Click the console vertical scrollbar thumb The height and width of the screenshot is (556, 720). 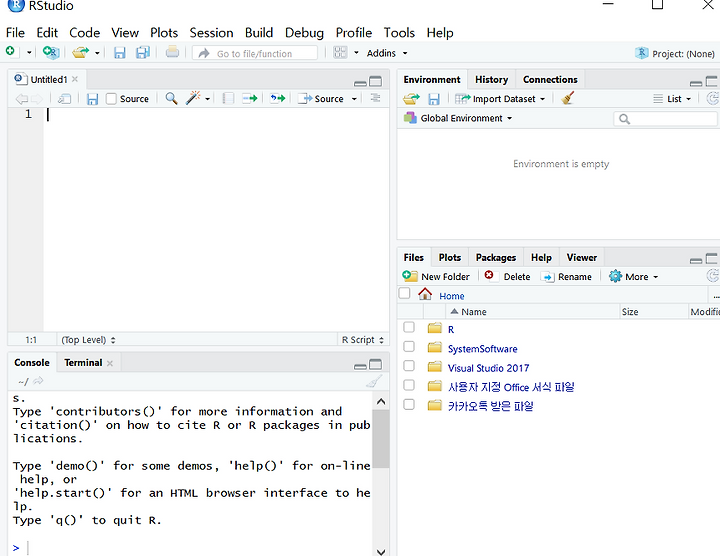click(x=381, y=439)
